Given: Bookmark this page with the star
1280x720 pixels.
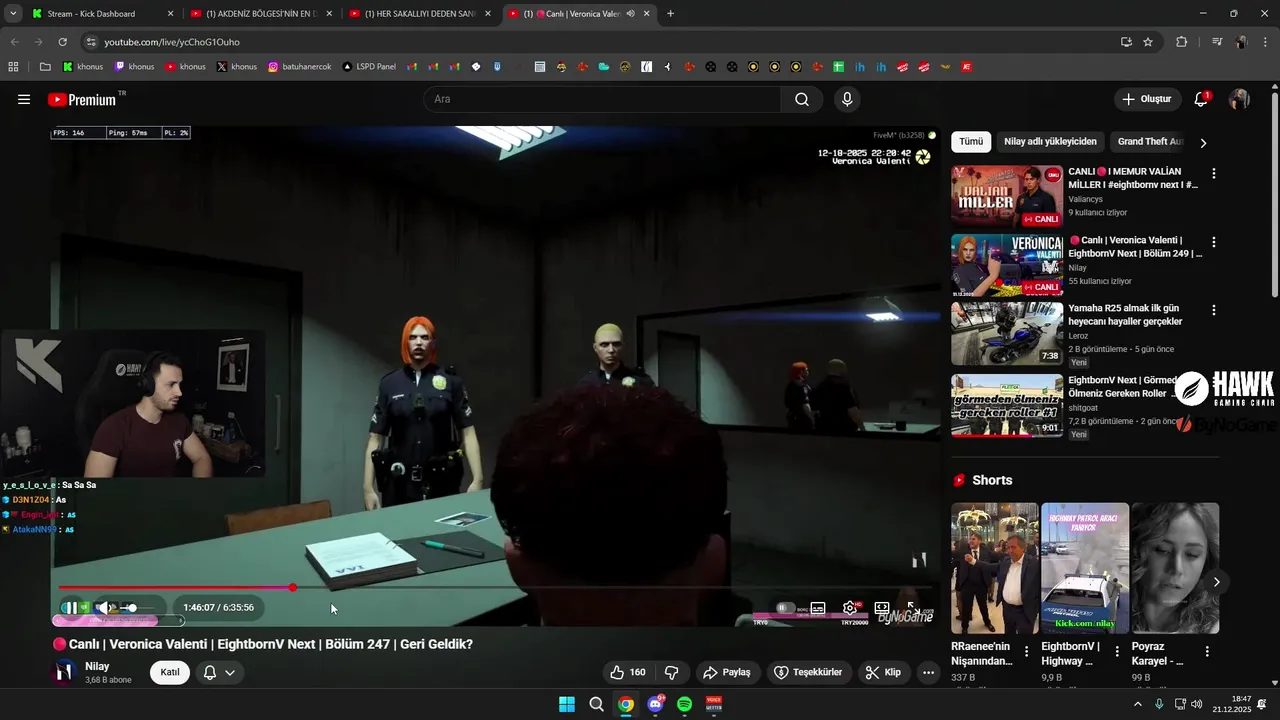Looking at the screenshot, I should 1148,42.
